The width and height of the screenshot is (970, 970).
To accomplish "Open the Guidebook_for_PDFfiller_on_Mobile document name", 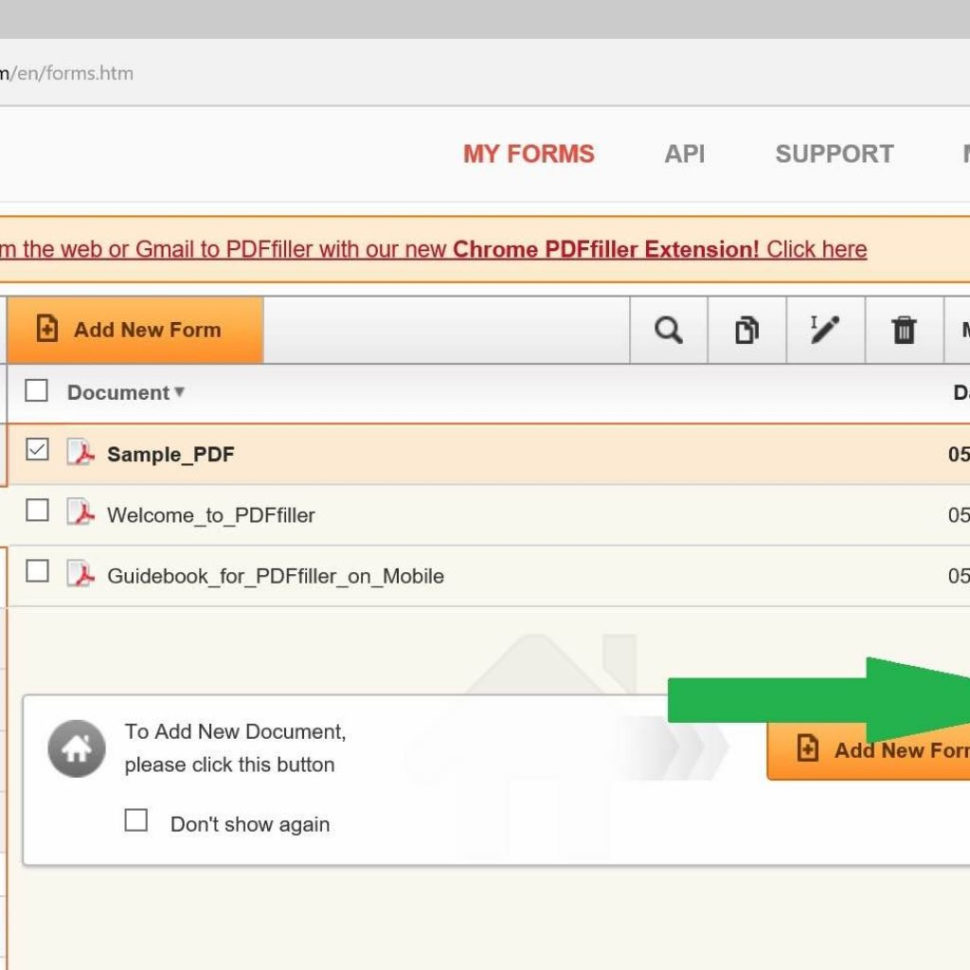I will tap(275, 576).
